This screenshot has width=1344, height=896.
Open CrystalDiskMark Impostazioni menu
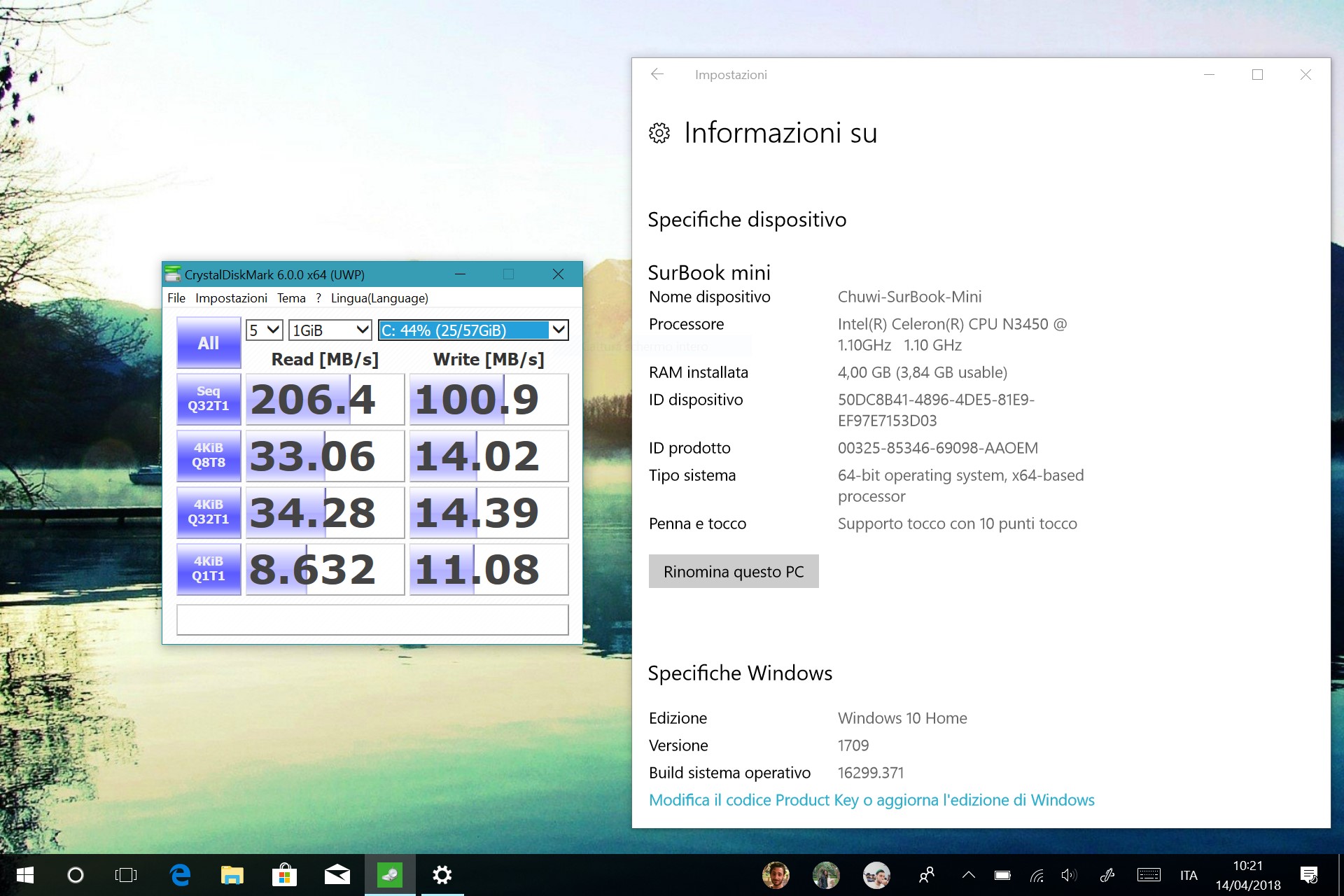[232, 298]
